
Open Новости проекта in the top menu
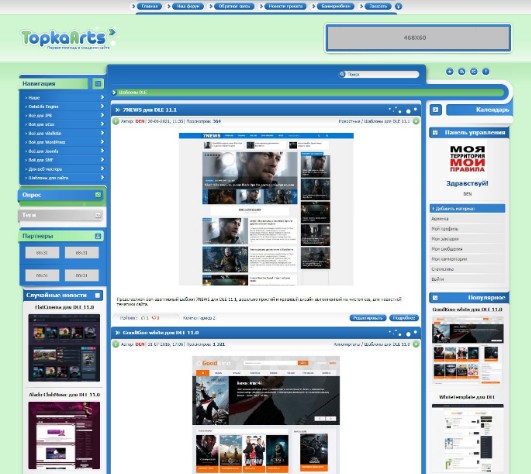coord(285,6)
